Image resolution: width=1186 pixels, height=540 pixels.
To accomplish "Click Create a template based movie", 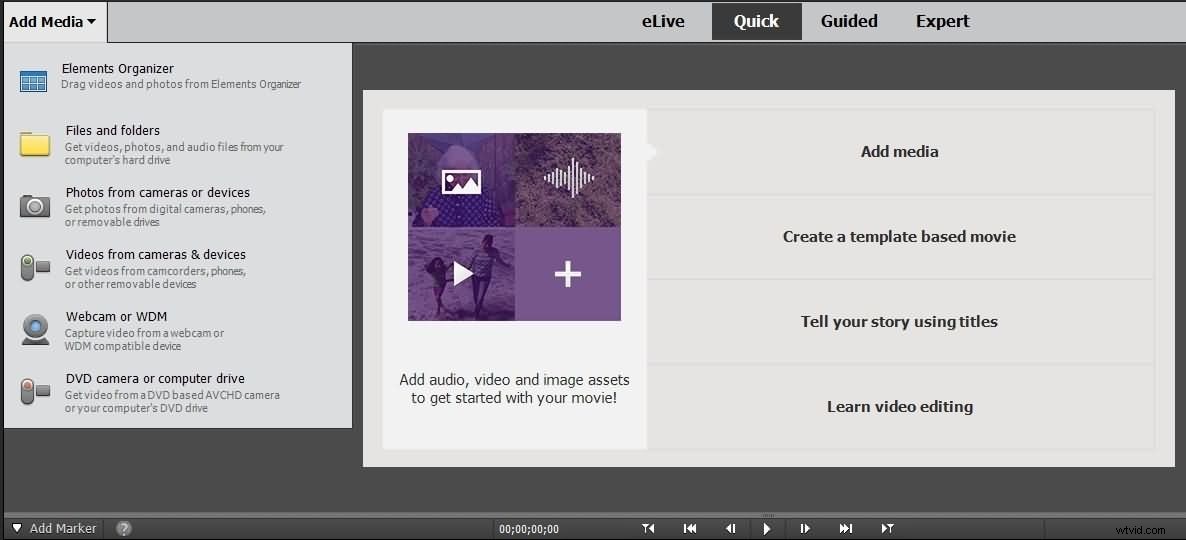I will tap(900, 237).
